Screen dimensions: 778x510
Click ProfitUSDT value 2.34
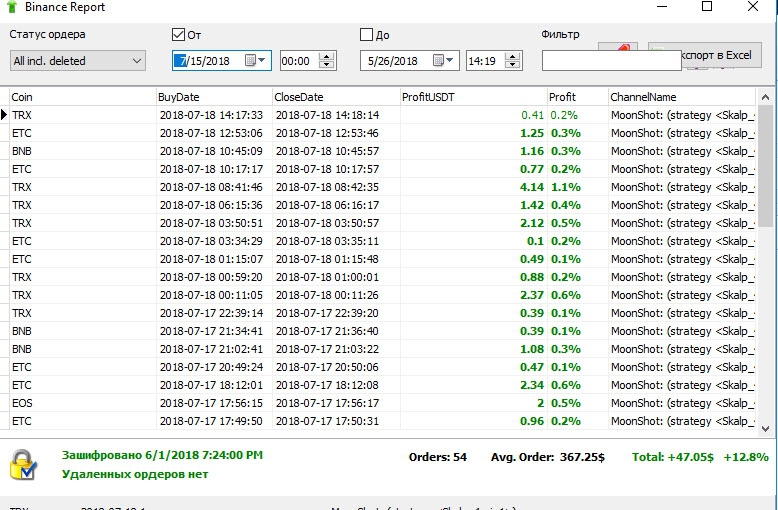[532, 385]
